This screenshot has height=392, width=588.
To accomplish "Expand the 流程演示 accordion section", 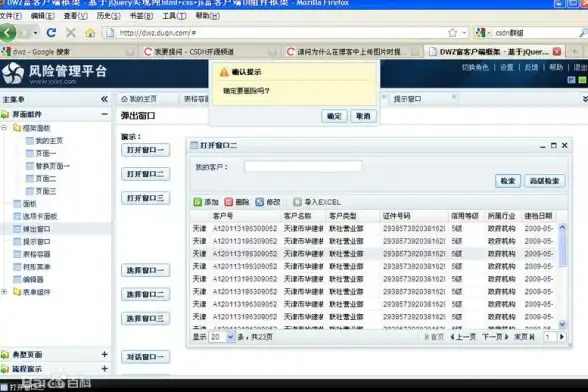I will 104,369.
